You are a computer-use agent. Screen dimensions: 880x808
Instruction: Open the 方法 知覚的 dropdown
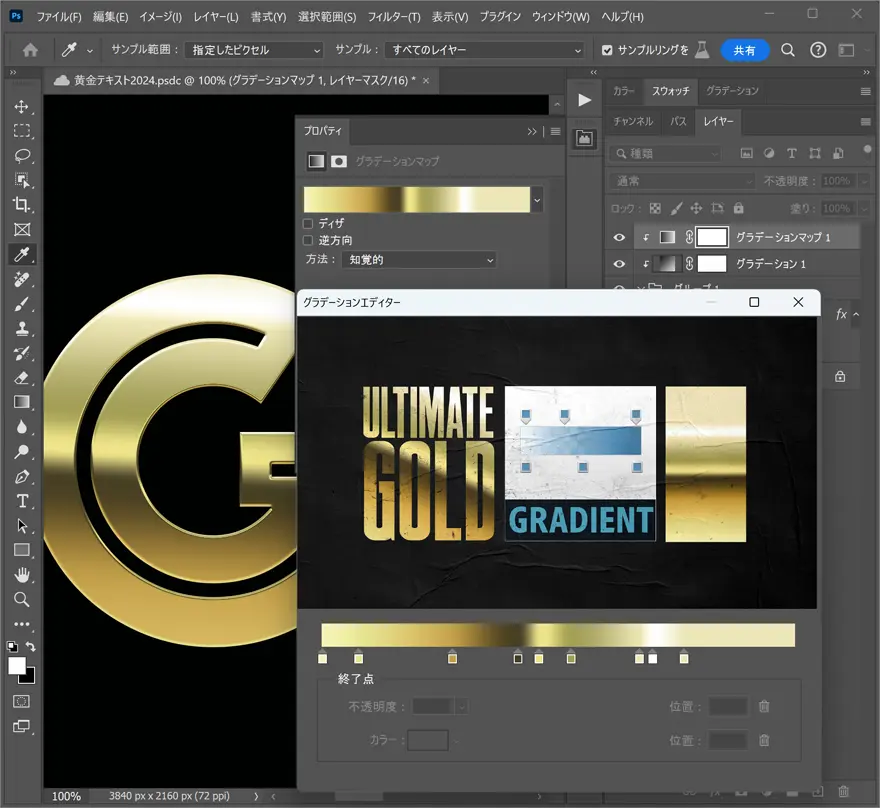click(x=419, y=260)
